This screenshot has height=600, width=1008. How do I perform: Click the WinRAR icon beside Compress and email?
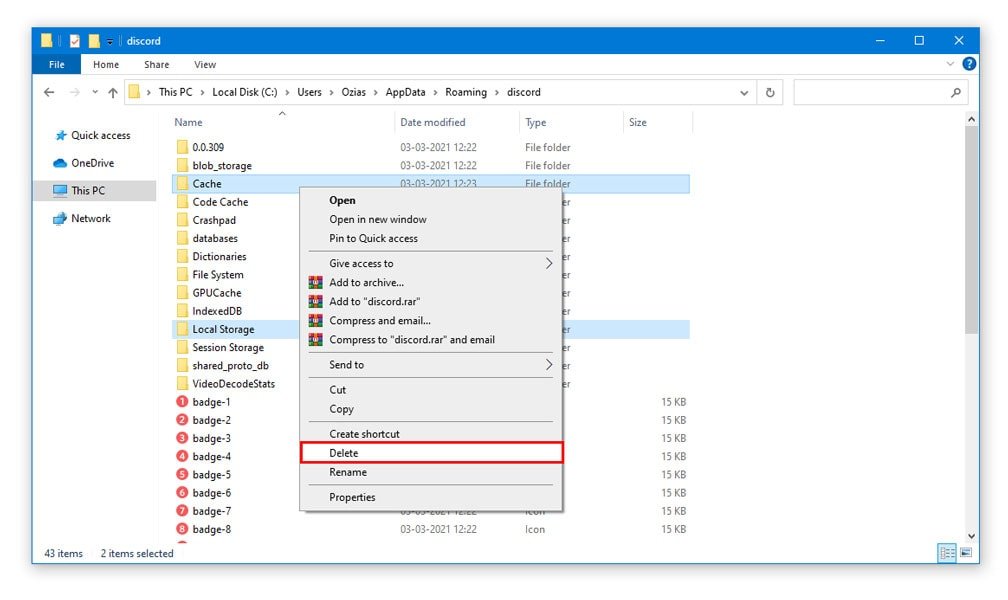pyautogui.click(x=315, y=320)
